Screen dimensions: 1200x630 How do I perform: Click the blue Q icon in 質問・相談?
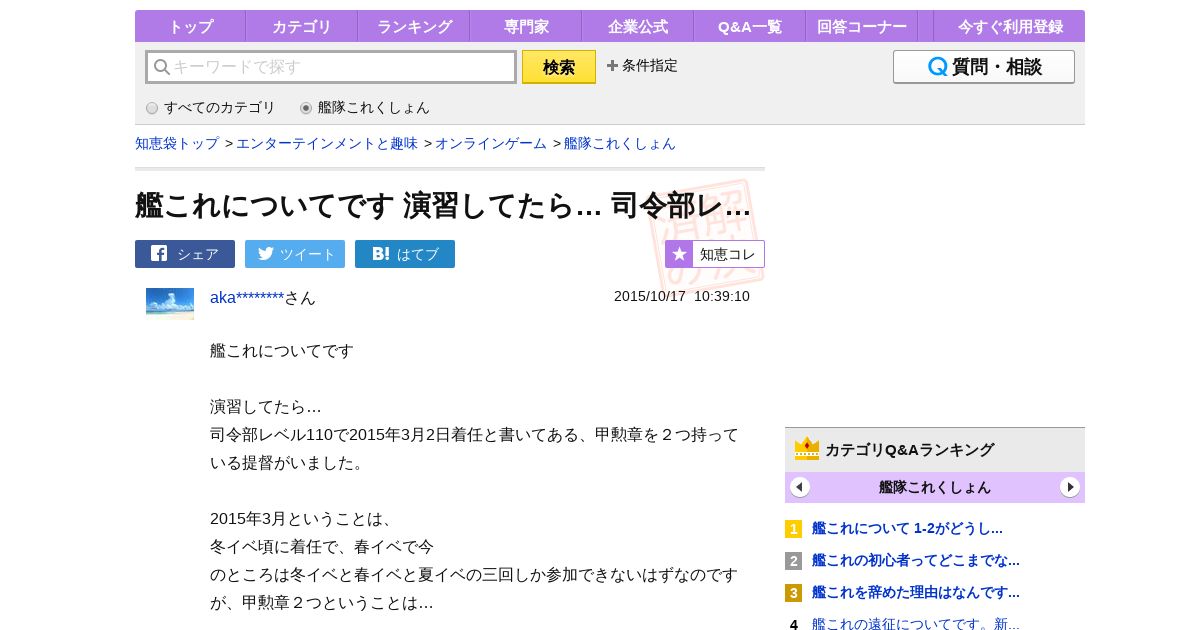937,67
